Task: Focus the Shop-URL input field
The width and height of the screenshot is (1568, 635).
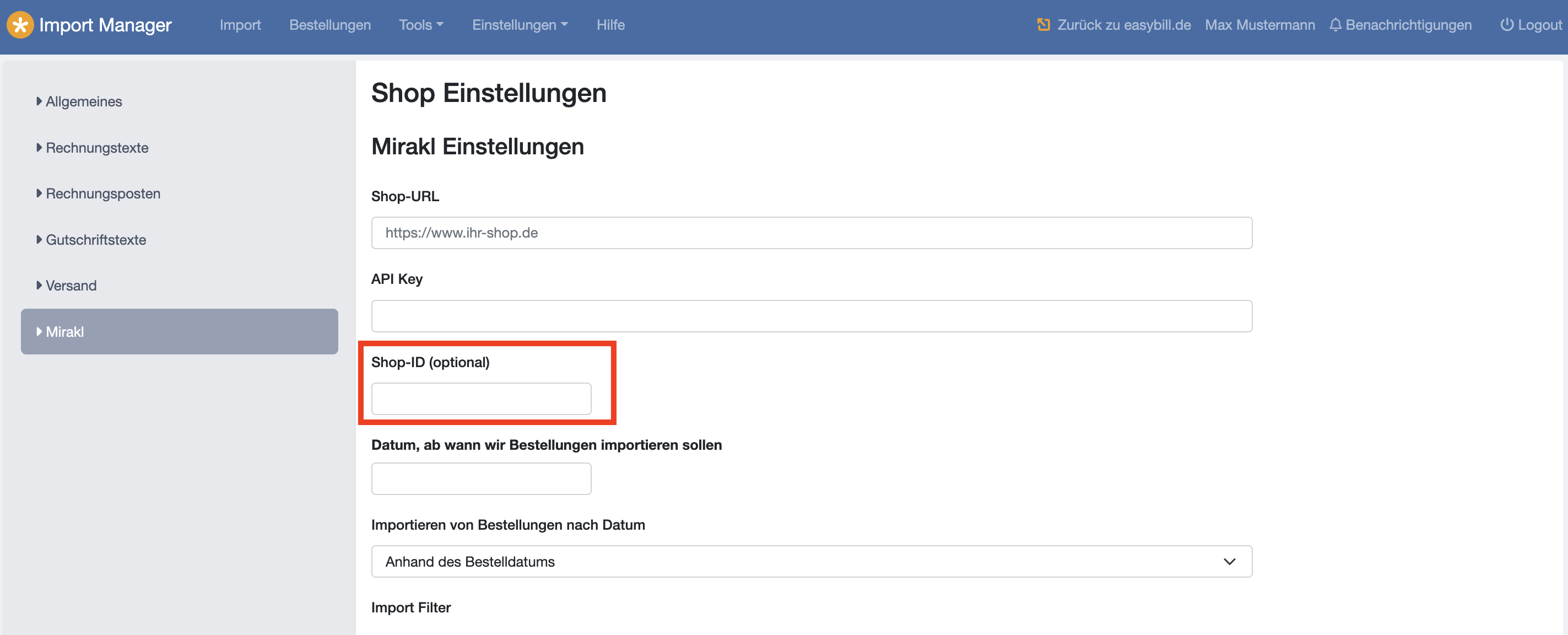Action: point(811,233)
